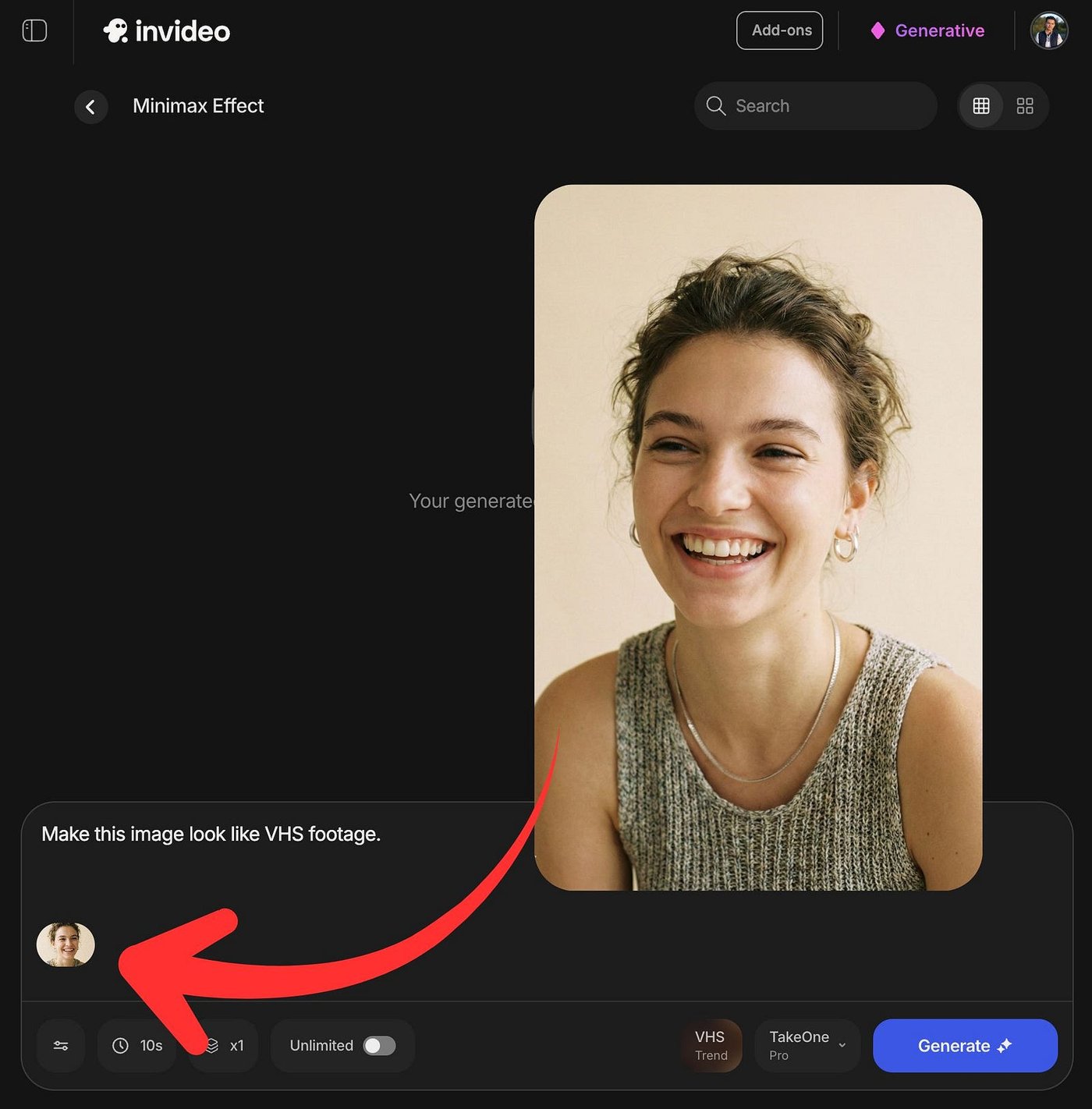The image size is (1092, 1109).
Task: Click the invideo logo
Action: pos(167,31)
